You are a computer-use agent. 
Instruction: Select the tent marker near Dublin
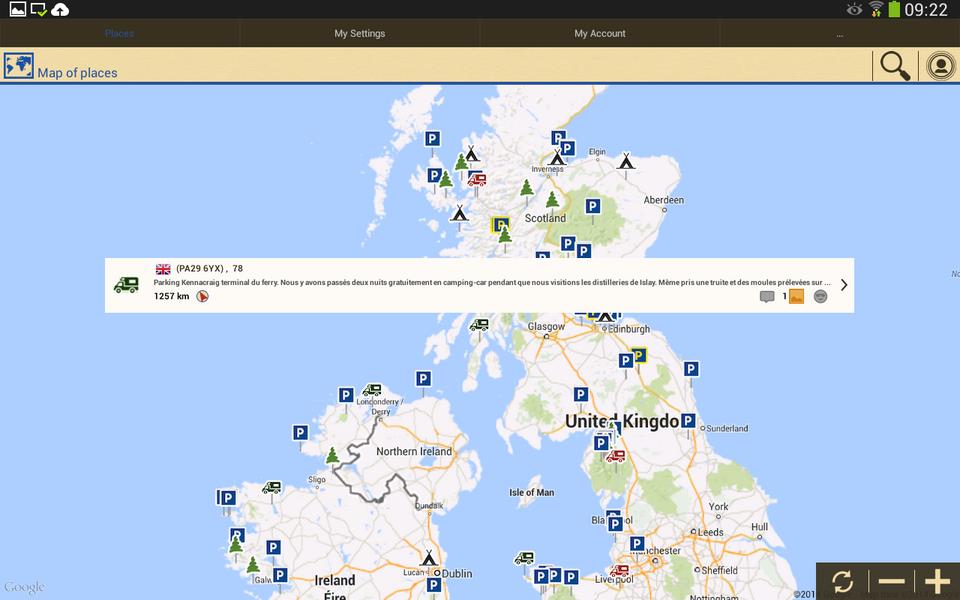point(429,557)
